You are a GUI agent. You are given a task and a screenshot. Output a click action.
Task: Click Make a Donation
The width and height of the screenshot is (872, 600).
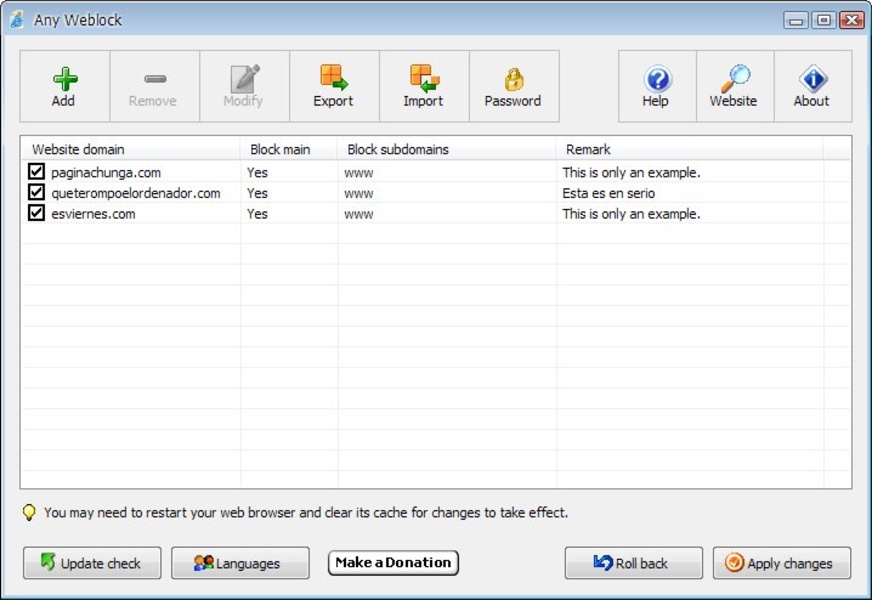tap(392, 563)
